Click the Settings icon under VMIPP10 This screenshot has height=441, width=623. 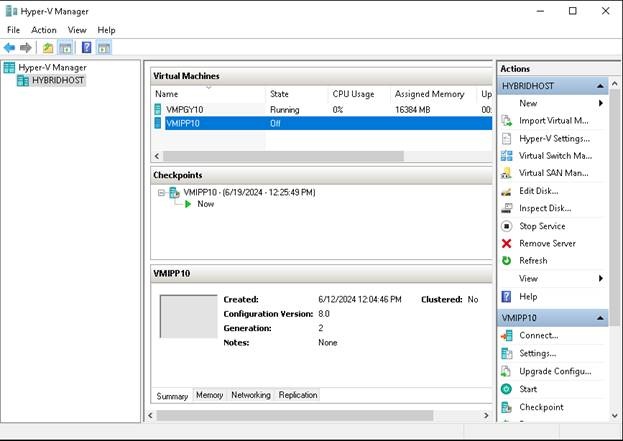pos(507,353)
